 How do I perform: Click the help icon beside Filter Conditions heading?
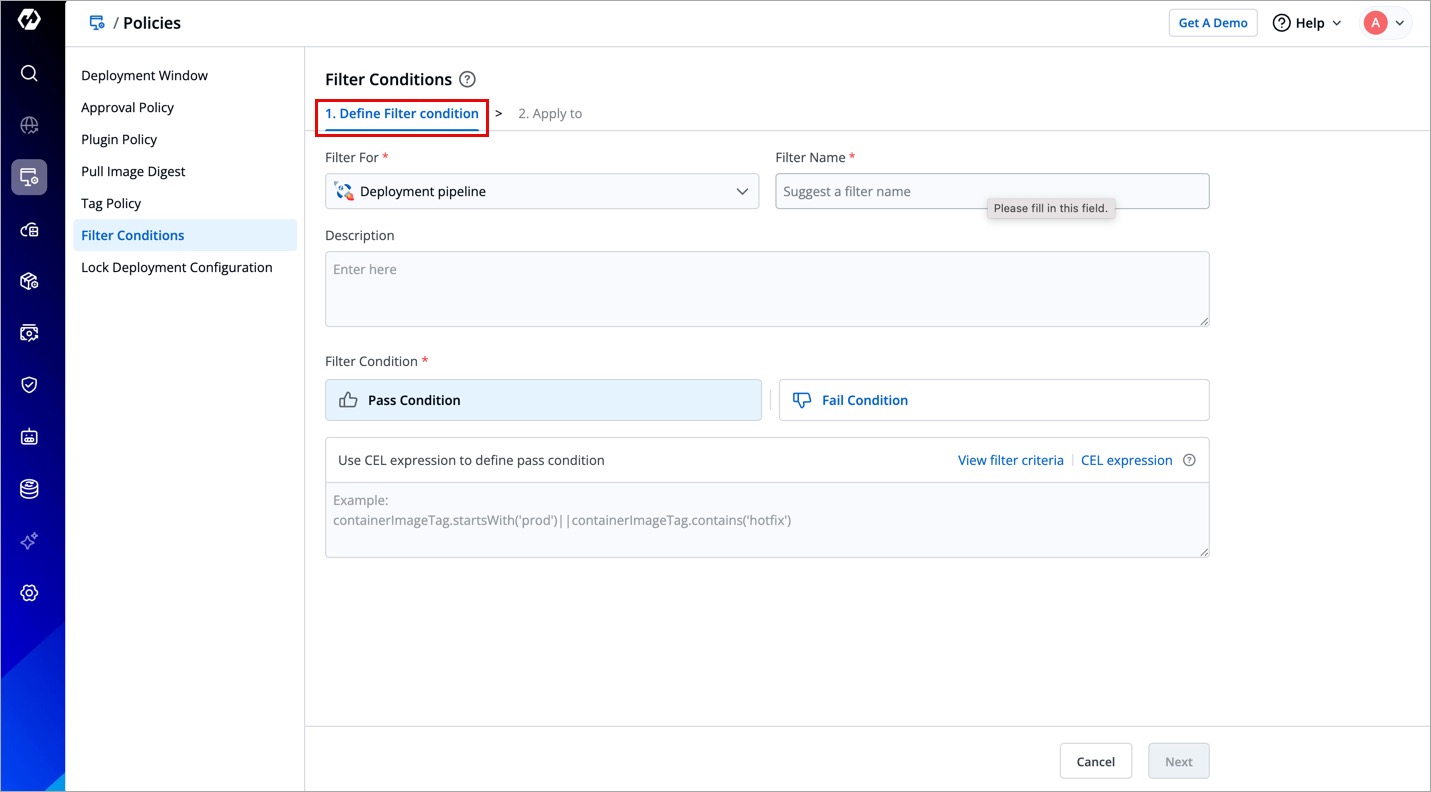coord(467,80)
